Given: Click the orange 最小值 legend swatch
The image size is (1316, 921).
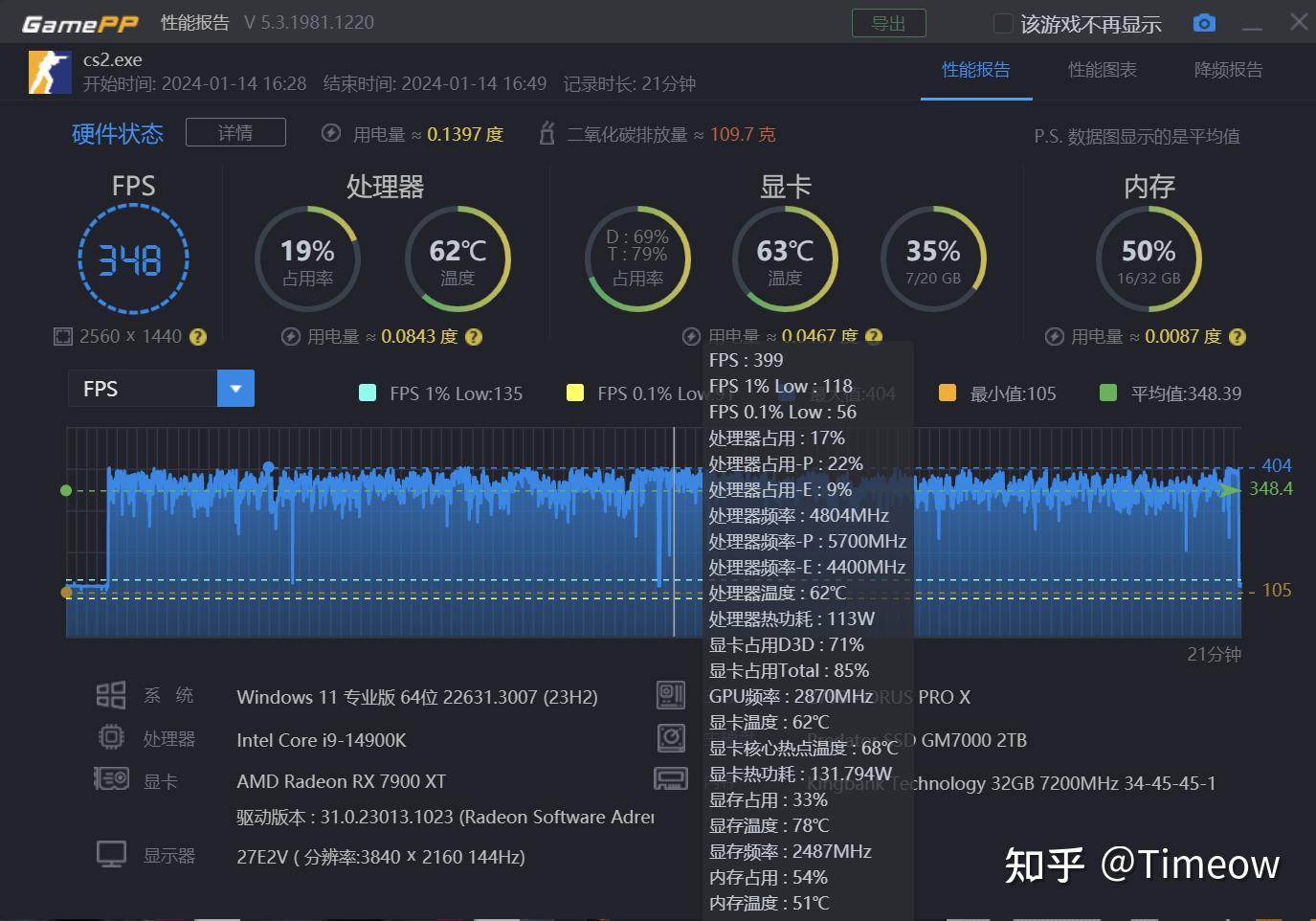Looking at the screenshot, I should 948,393.
